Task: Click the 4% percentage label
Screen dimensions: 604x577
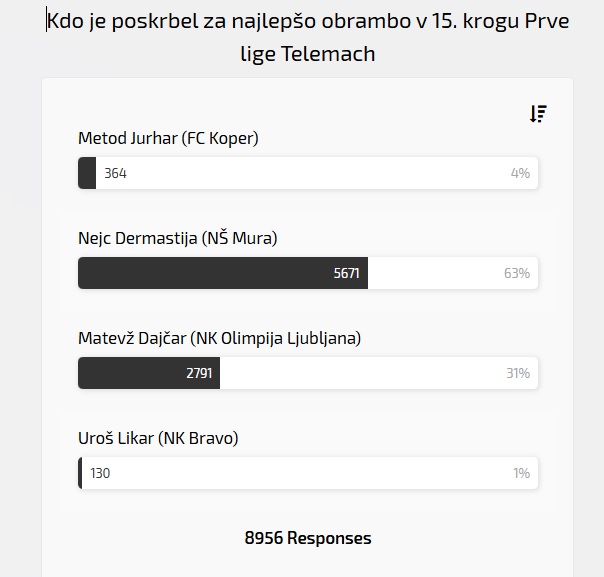Action: (520, 173)
